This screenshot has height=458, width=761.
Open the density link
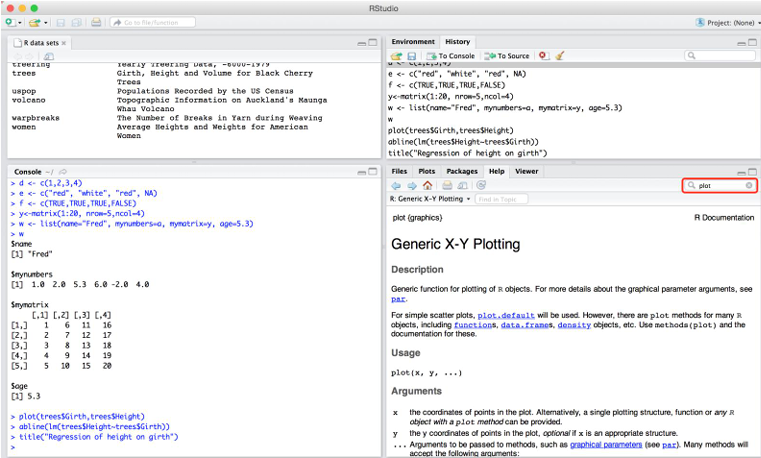[574, 325]
